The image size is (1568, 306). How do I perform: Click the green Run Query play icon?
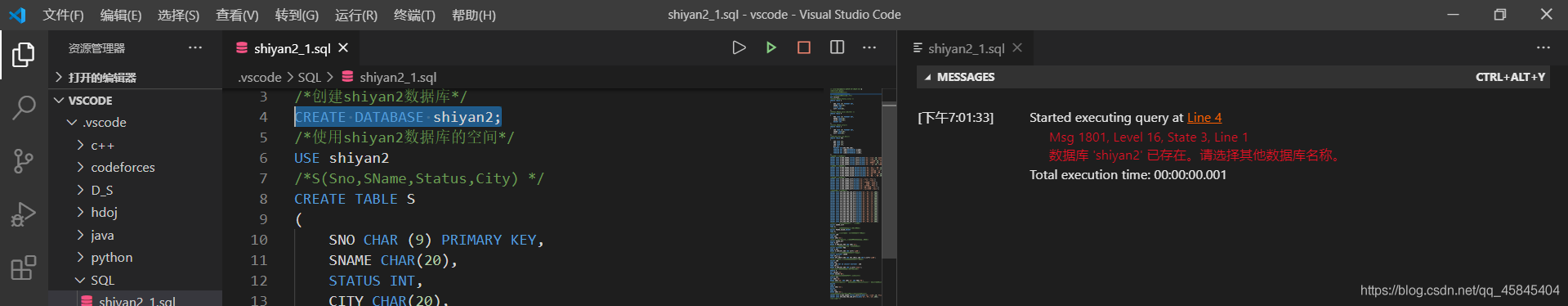tap(771, 47)
